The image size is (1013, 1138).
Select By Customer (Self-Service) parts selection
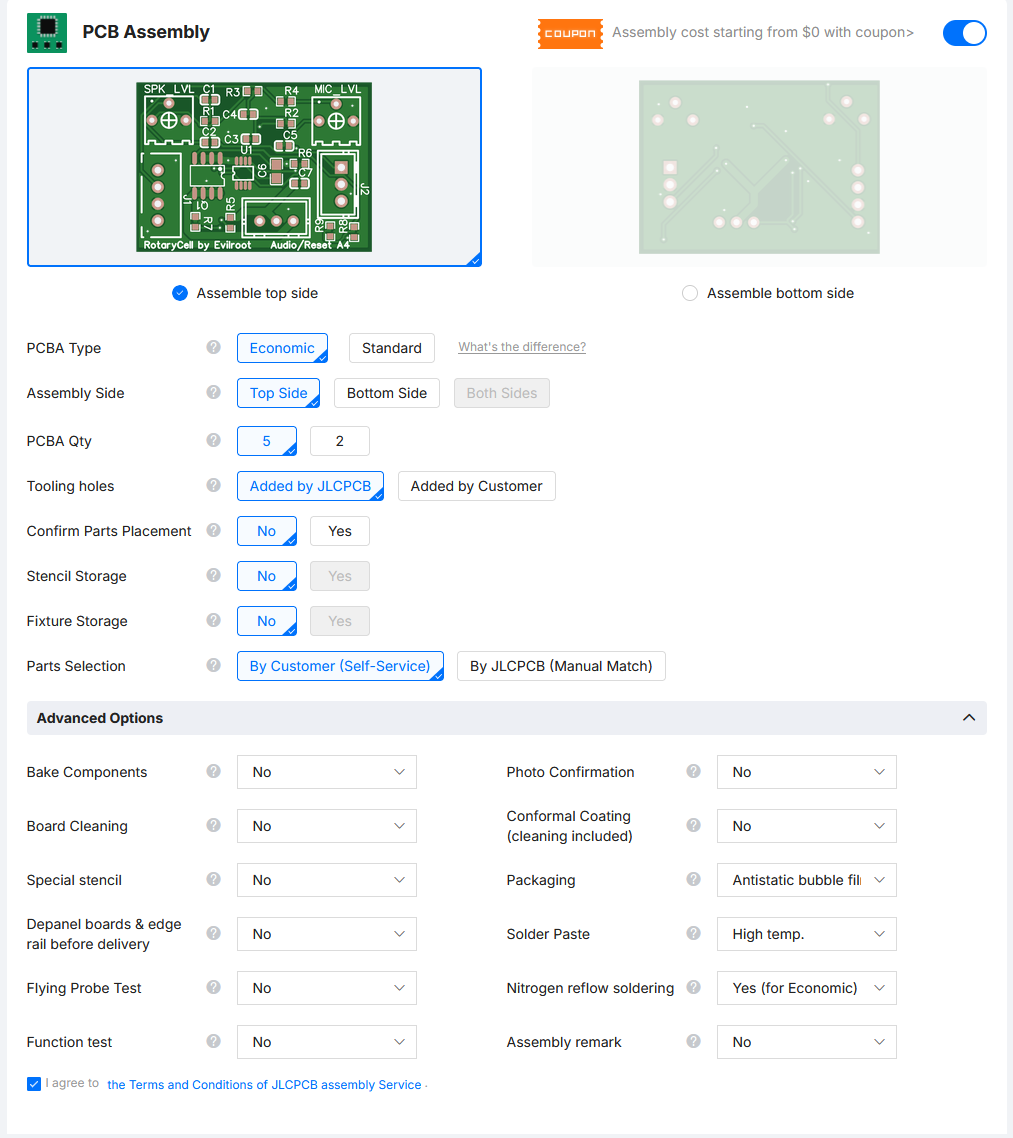point(340,666)
